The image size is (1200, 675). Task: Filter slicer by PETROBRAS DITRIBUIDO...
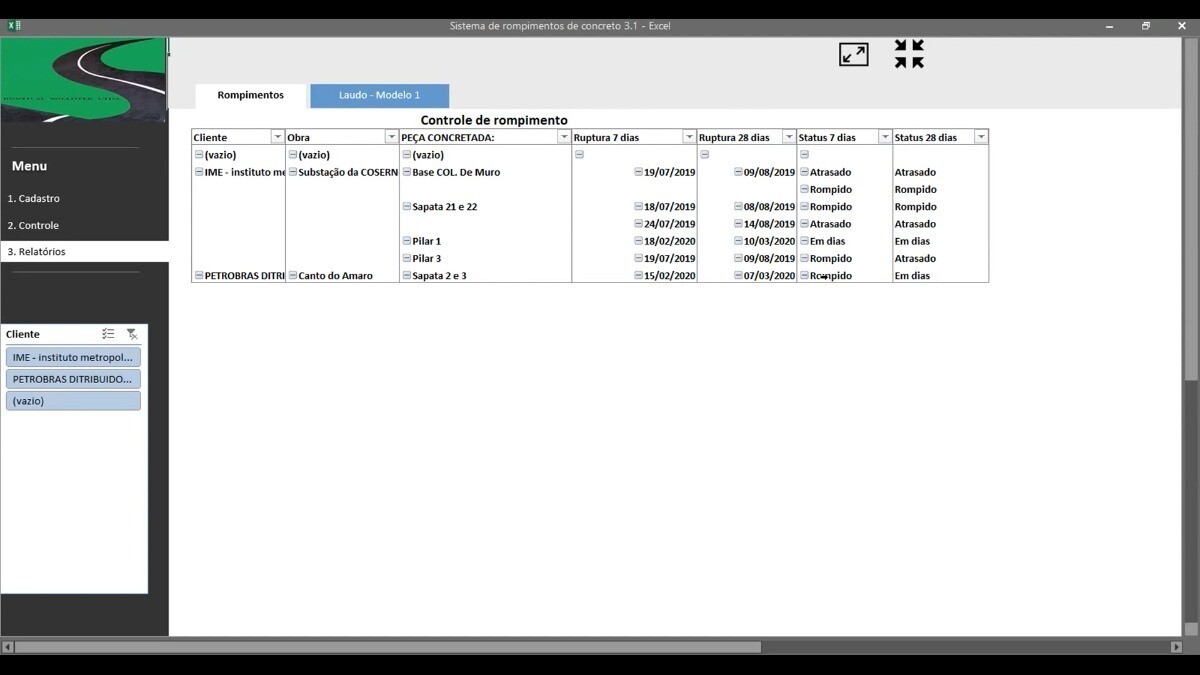73,379
